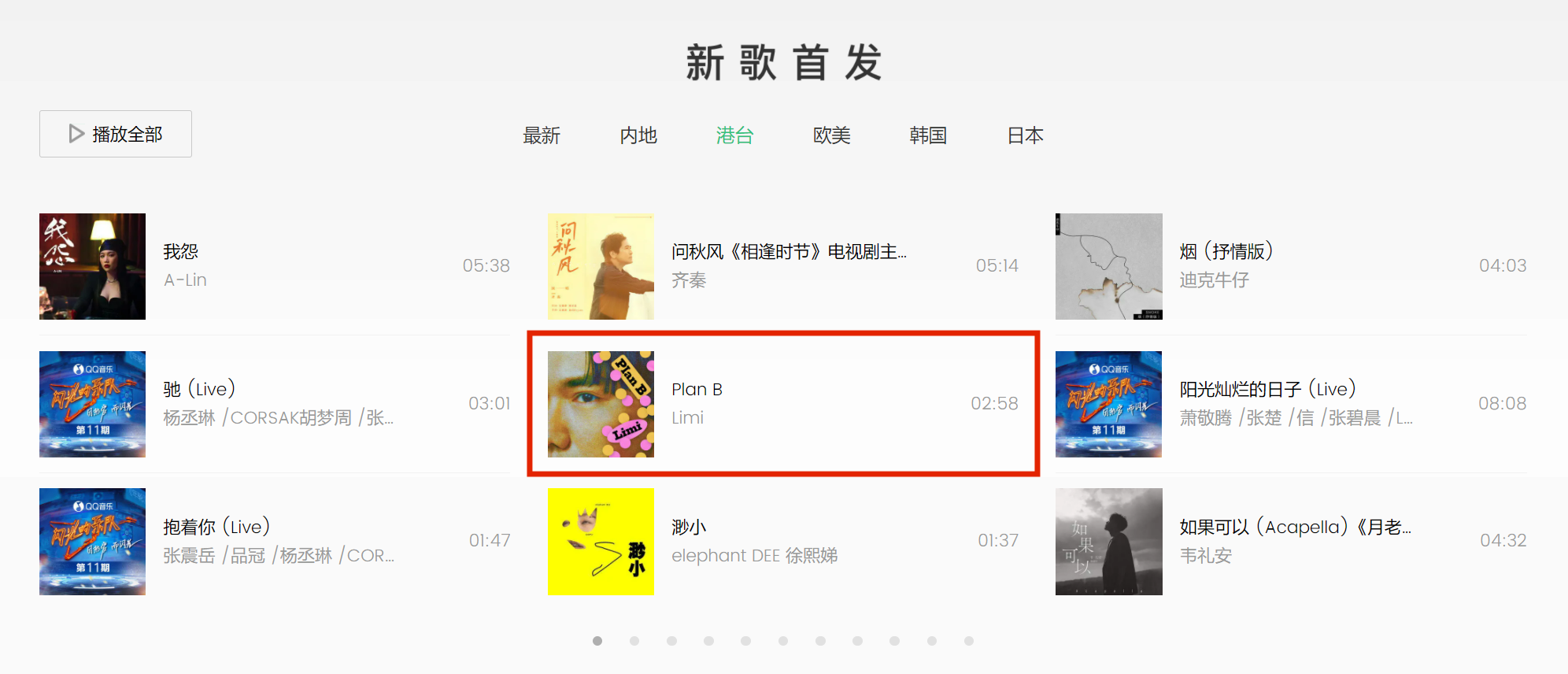Open the 欧美 category tab
The image size is (1568, 674).
click(832, 135)
